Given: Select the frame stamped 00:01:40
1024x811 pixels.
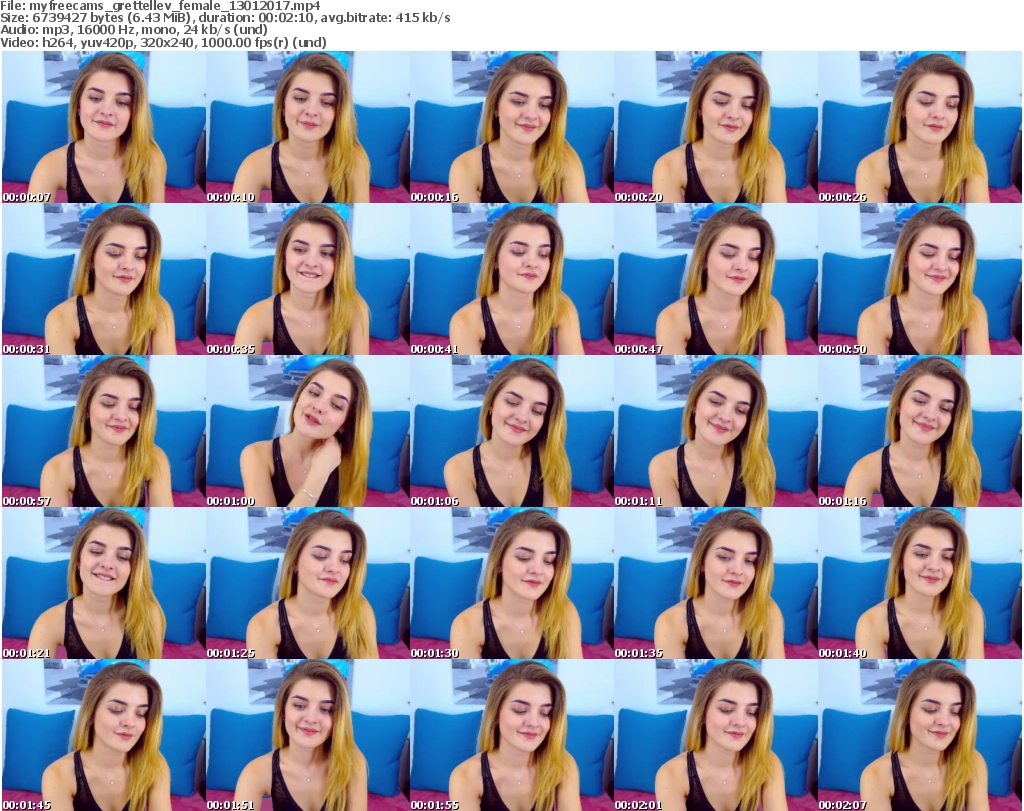Looking at the screenshot, I should coord(920,584).
